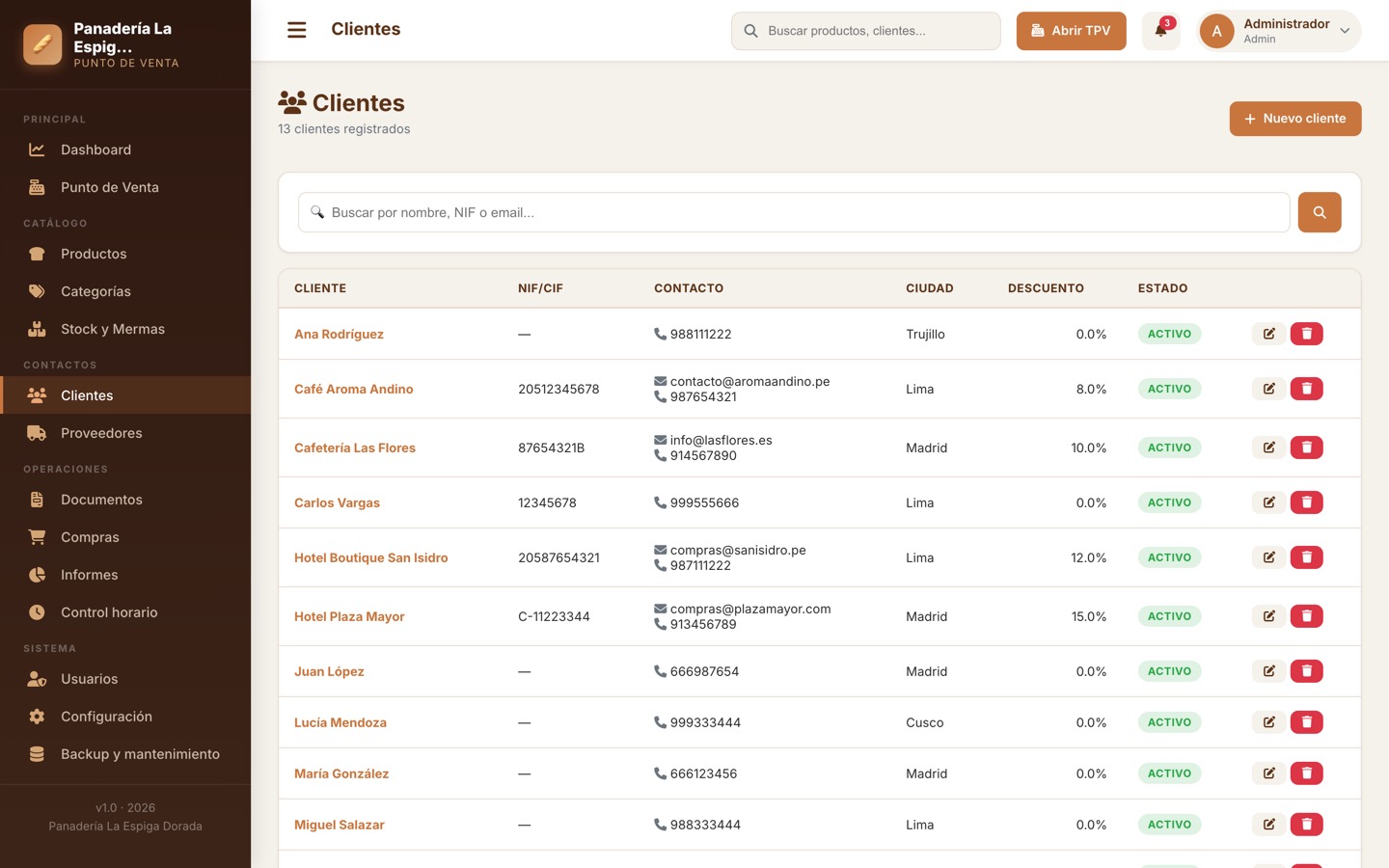Expand the Administrador user dropdown
This screenshot has height=868, width=1389.
point(1278,31)
